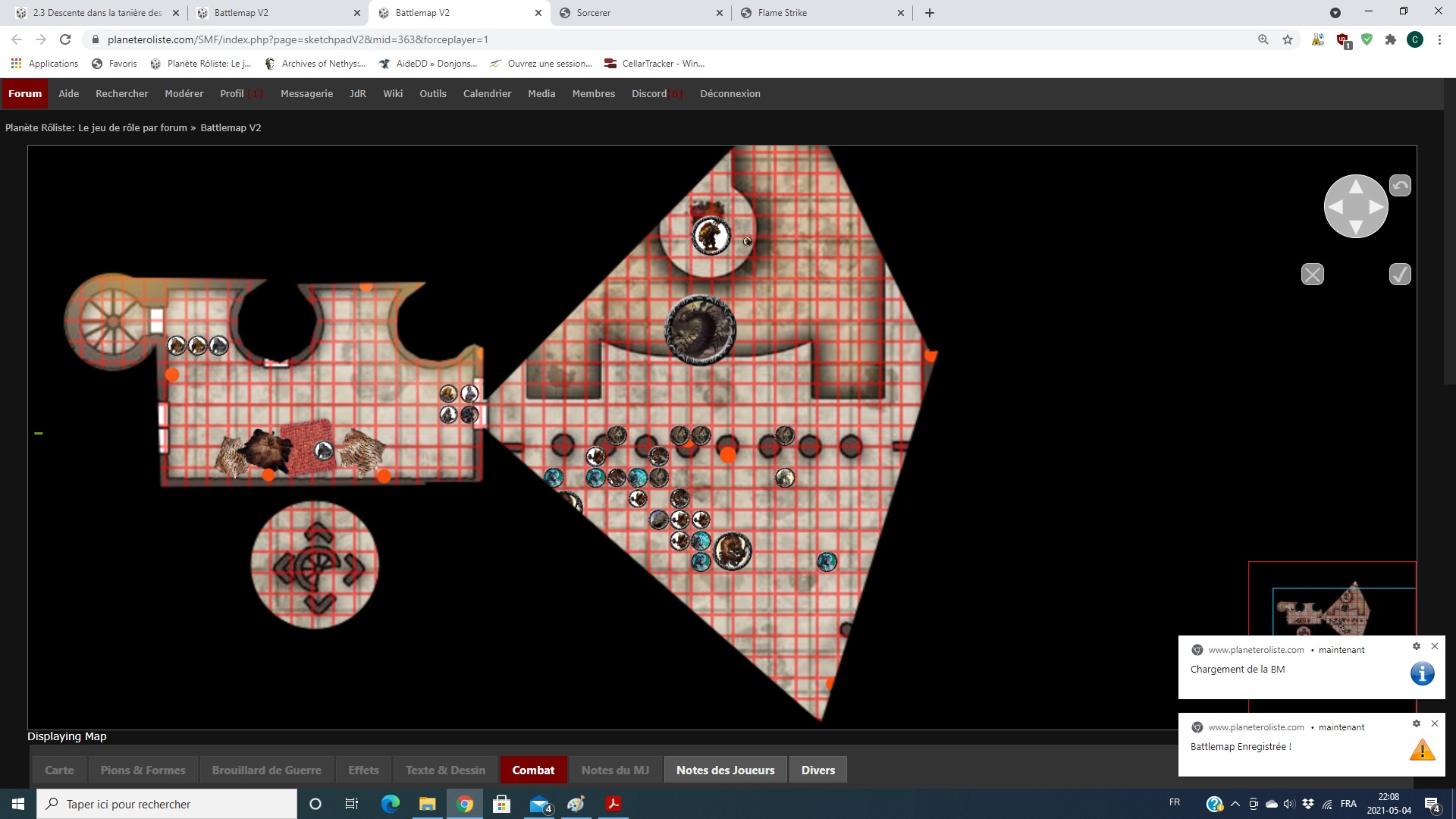Open Archives of Nethys bookmark
1456x819 pixels.
[322, 64]
